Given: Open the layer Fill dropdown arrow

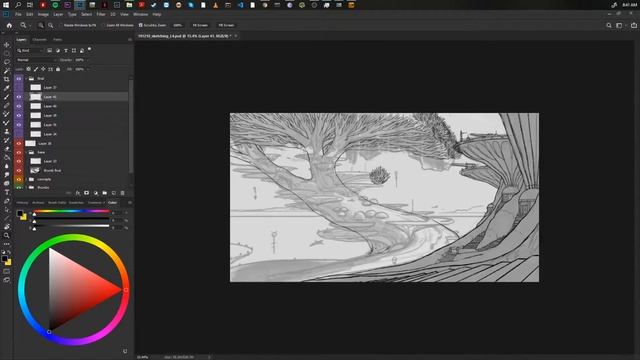Looking at the screenshot, I should 88,69.
